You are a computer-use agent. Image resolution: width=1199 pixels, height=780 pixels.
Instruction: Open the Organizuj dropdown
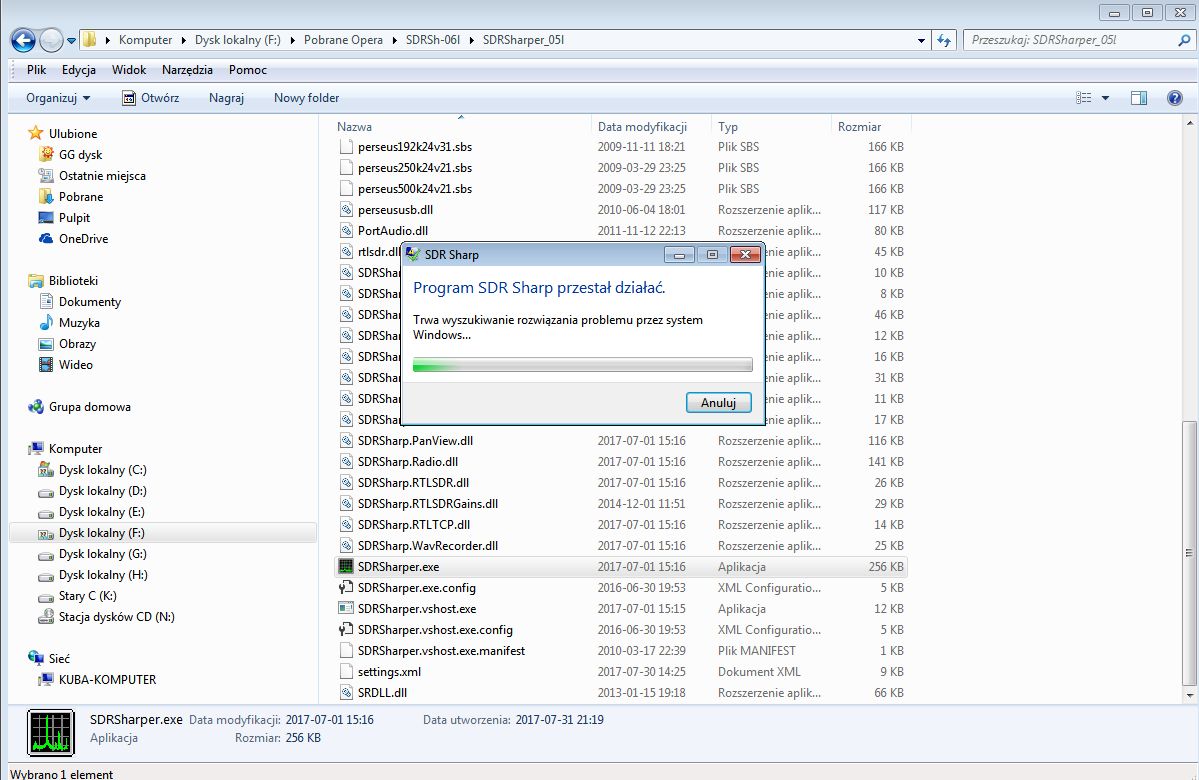pyautogui.click(x=58, y=98)
